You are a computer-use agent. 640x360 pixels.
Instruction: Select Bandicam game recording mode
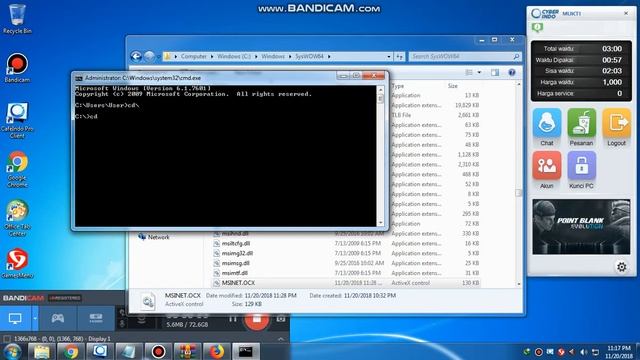58,318
